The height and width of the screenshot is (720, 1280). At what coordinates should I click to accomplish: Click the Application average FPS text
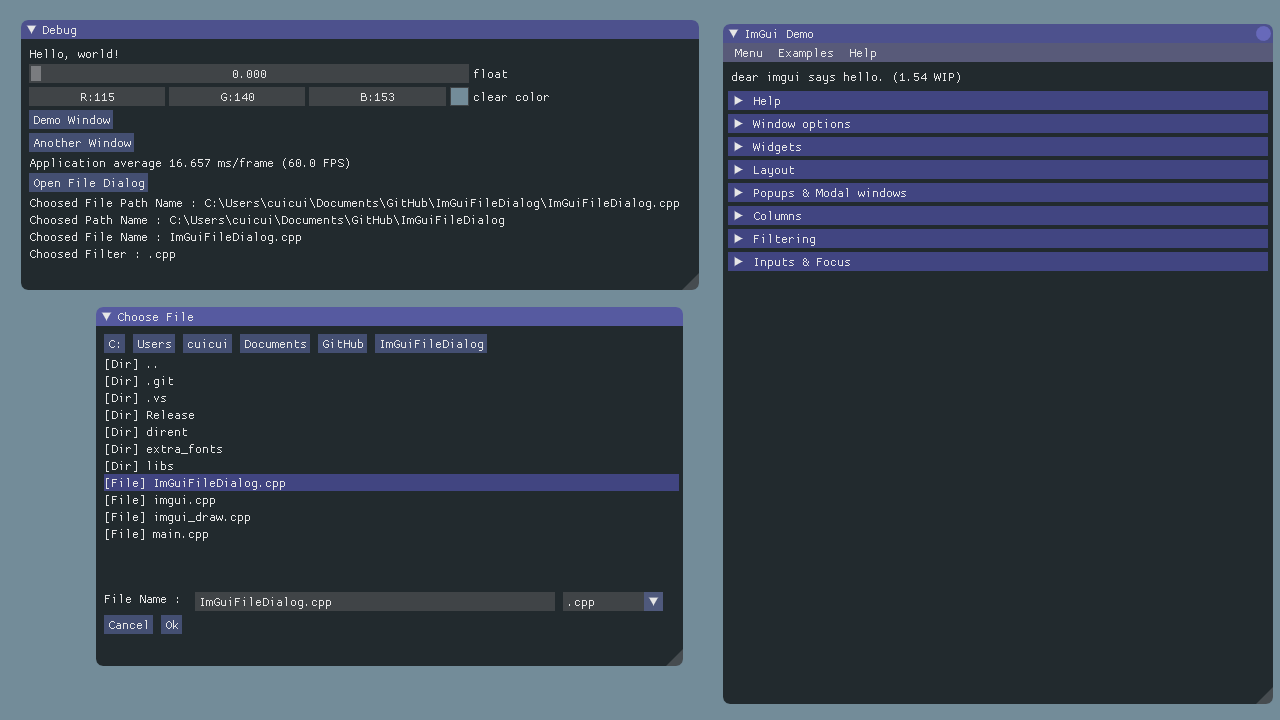[190, 163]
